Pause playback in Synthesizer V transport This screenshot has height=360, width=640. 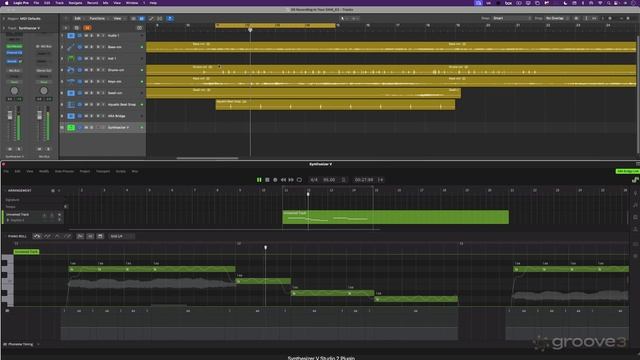(x=259, y=180)
